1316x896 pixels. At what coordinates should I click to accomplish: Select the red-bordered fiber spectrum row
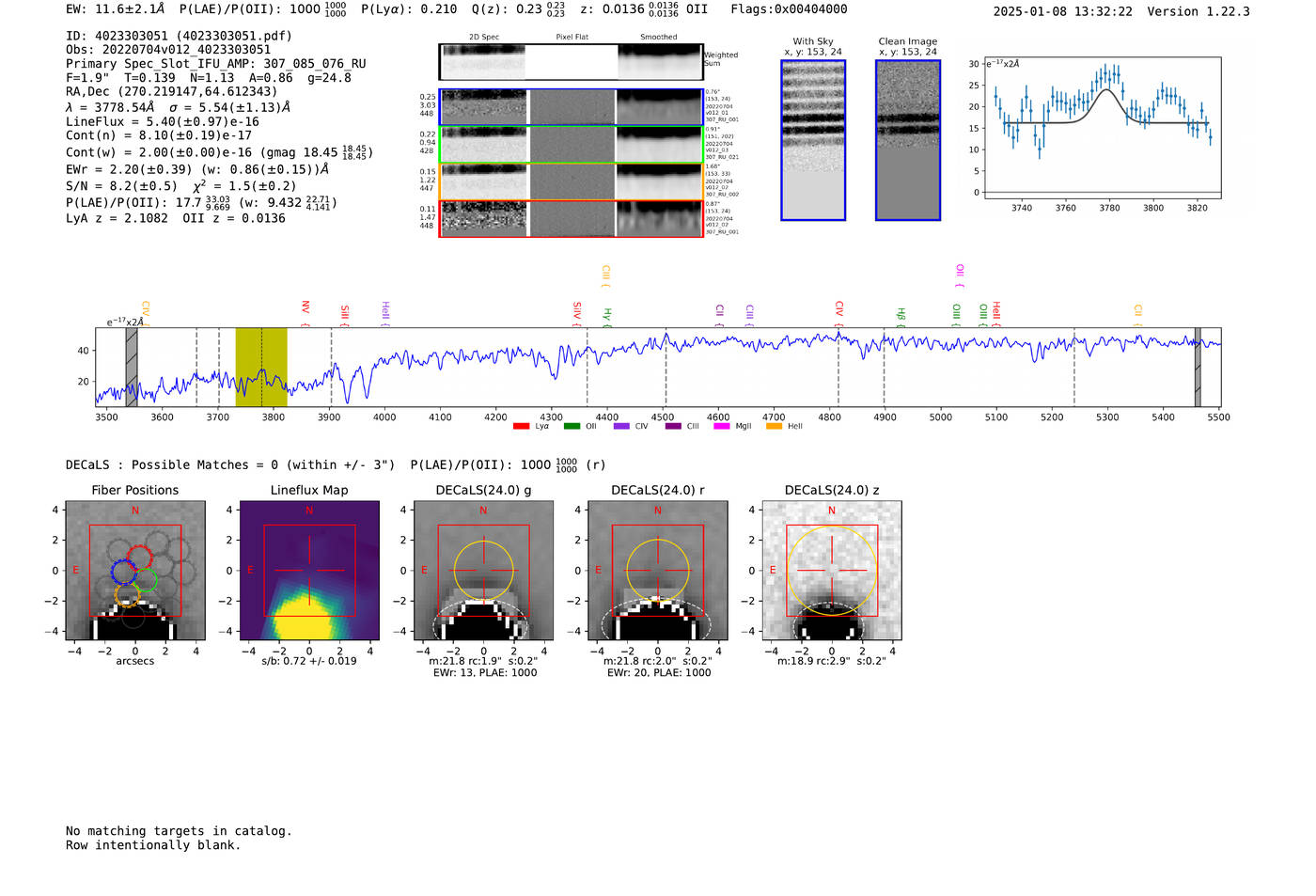pyautogui.click(x=571, y=219)
